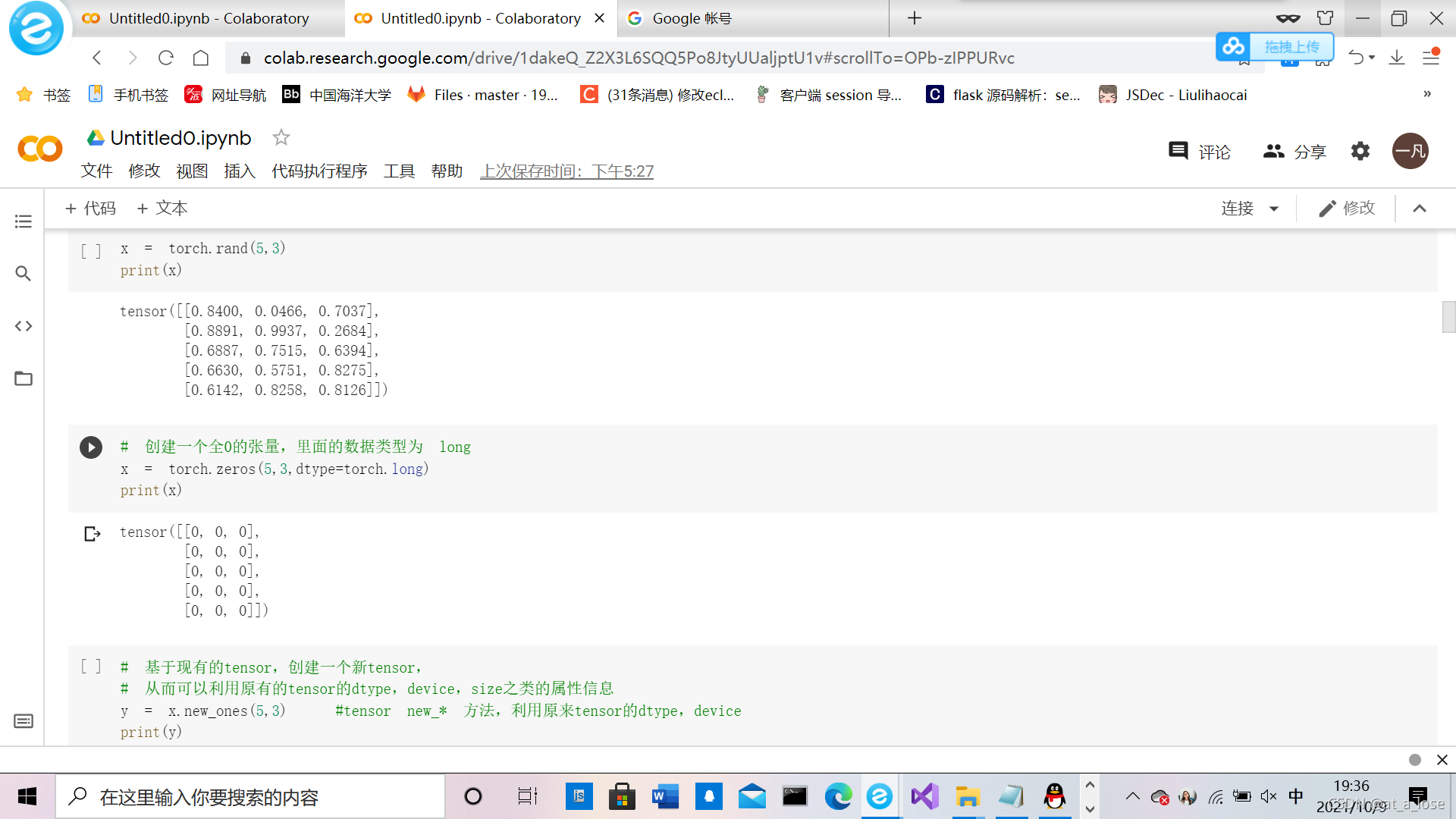
Task: Toggle run bracket of new_ones cell
Action: tap(91, 667)
